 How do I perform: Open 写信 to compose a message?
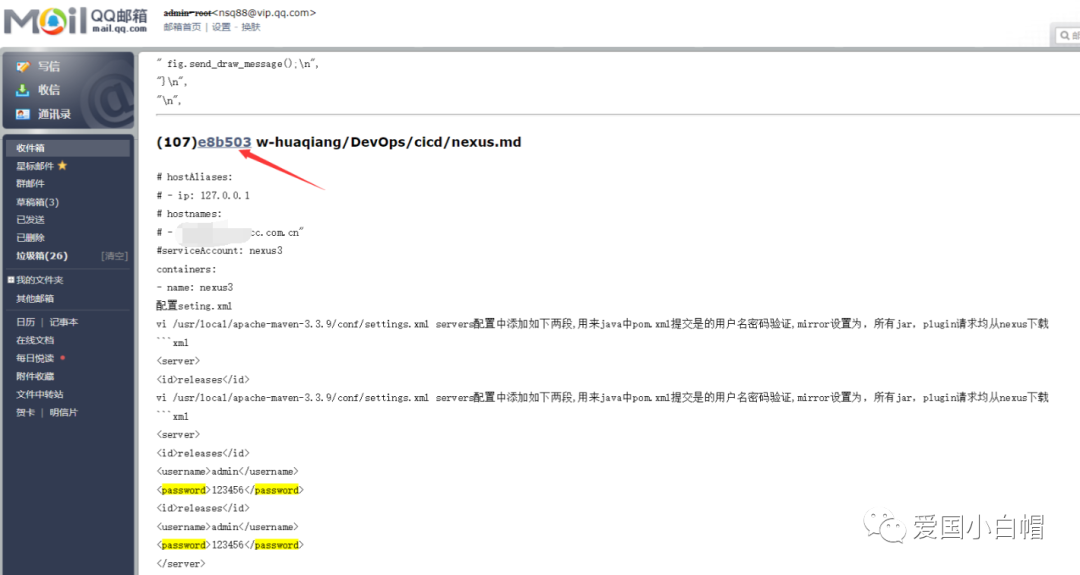pyautogui.click(x=48, y=66)
